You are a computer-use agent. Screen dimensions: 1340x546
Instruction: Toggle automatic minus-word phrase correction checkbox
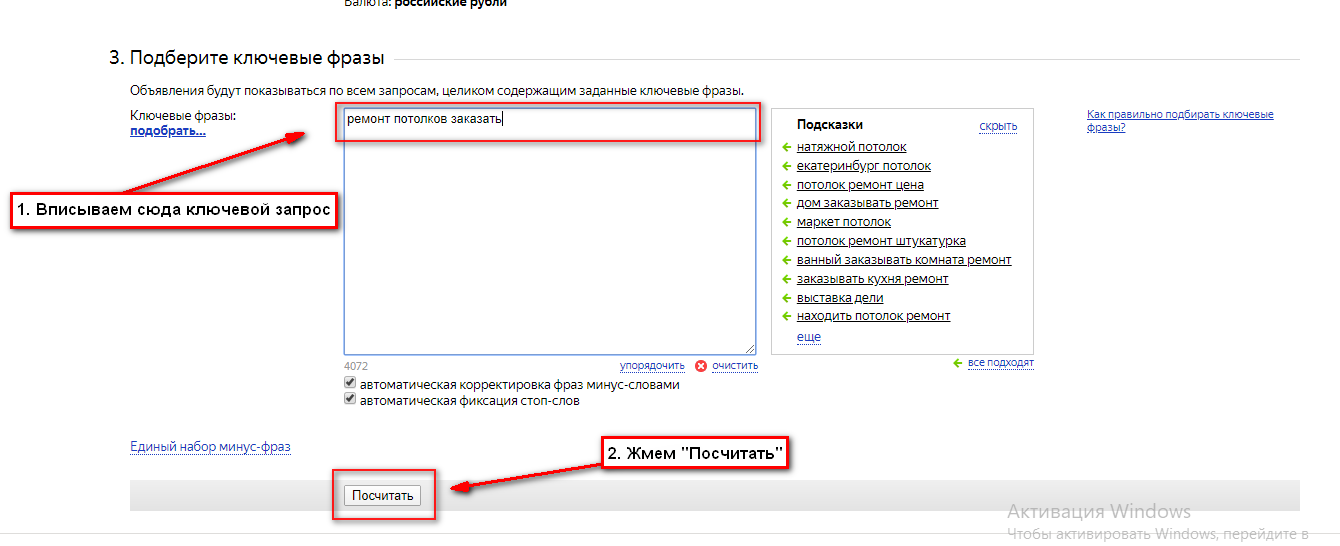pyautogui.click(x=350, y=383)
